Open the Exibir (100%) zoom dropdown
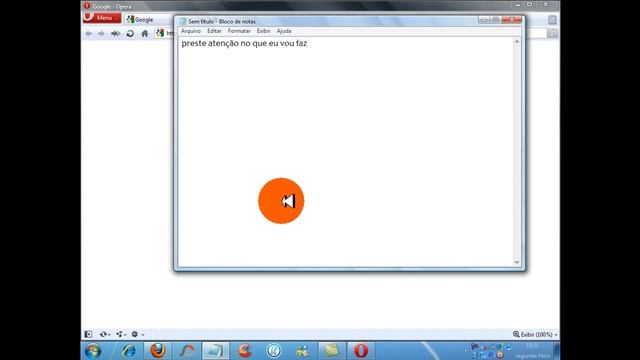The width and height of the screenshot is (640, 360). (x=535, y=334)
